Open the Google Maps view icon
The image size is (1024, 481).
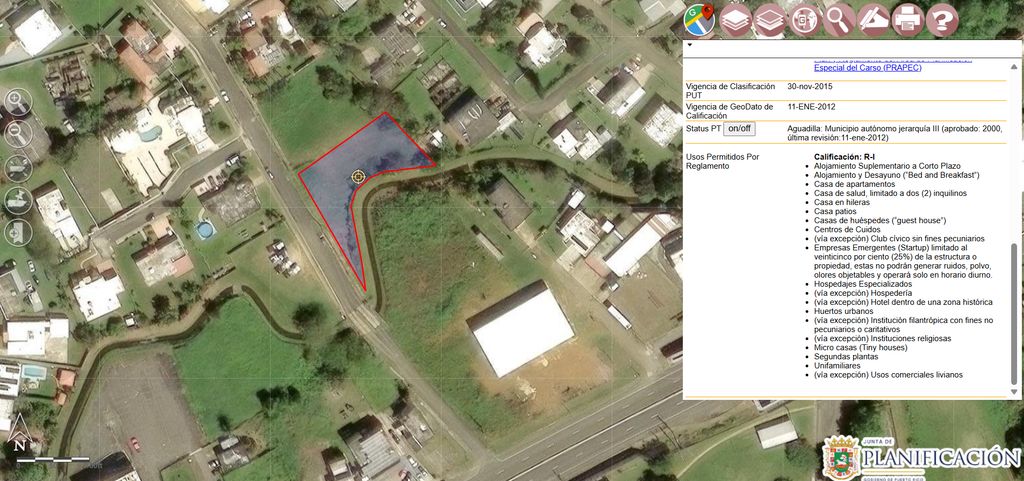tap(699, 18)
